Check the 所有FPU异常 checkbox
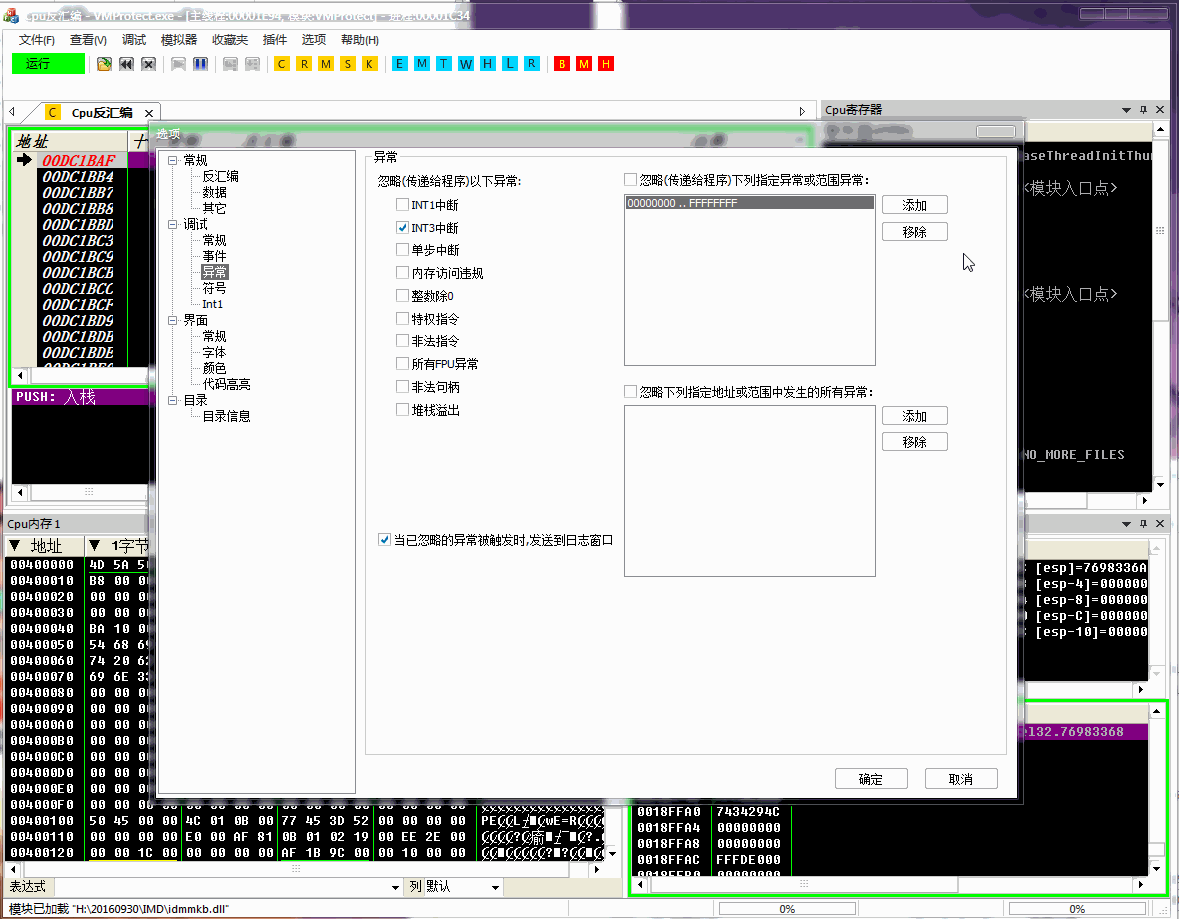 point(402,364)
